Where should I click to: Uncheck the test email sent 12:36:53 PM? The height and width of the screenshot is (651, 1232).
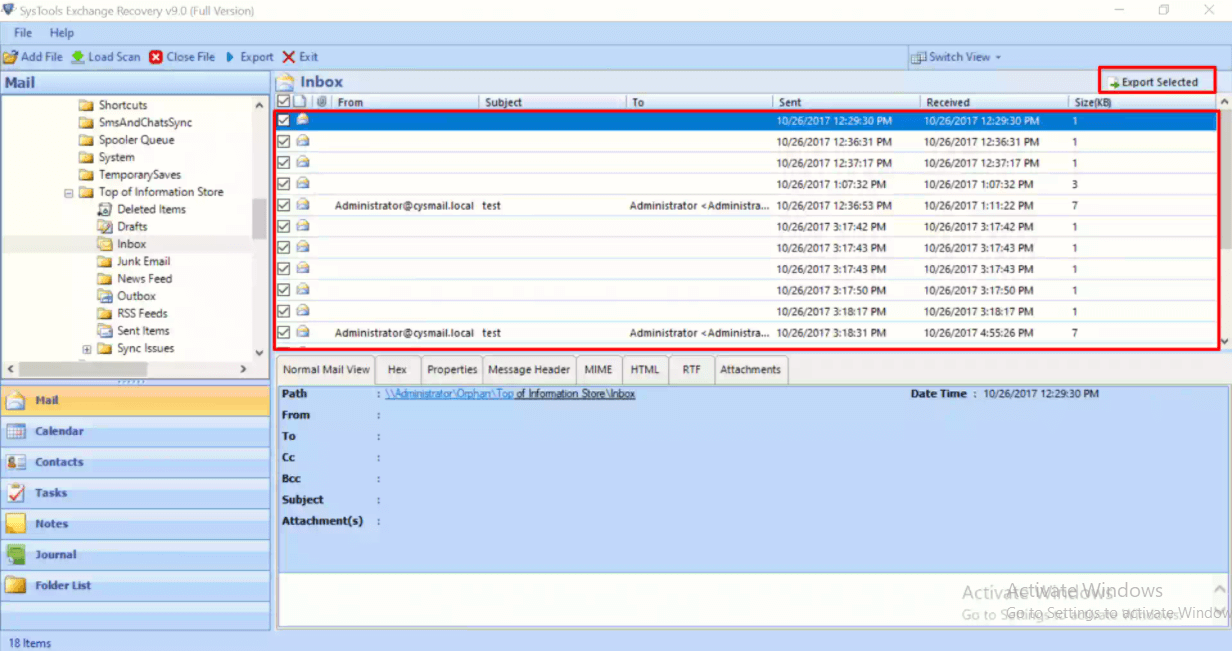(284, 205)
